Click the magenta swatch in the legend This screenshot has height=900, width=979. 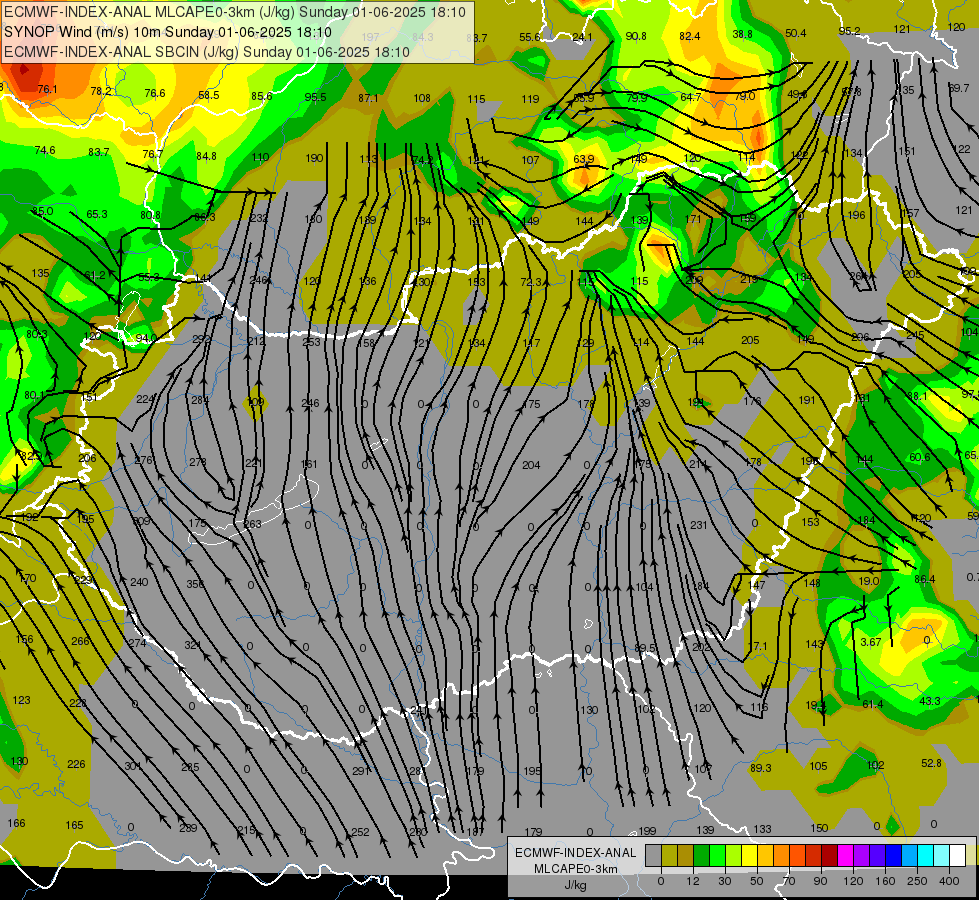pyautogui.click(x=846, y=855)
